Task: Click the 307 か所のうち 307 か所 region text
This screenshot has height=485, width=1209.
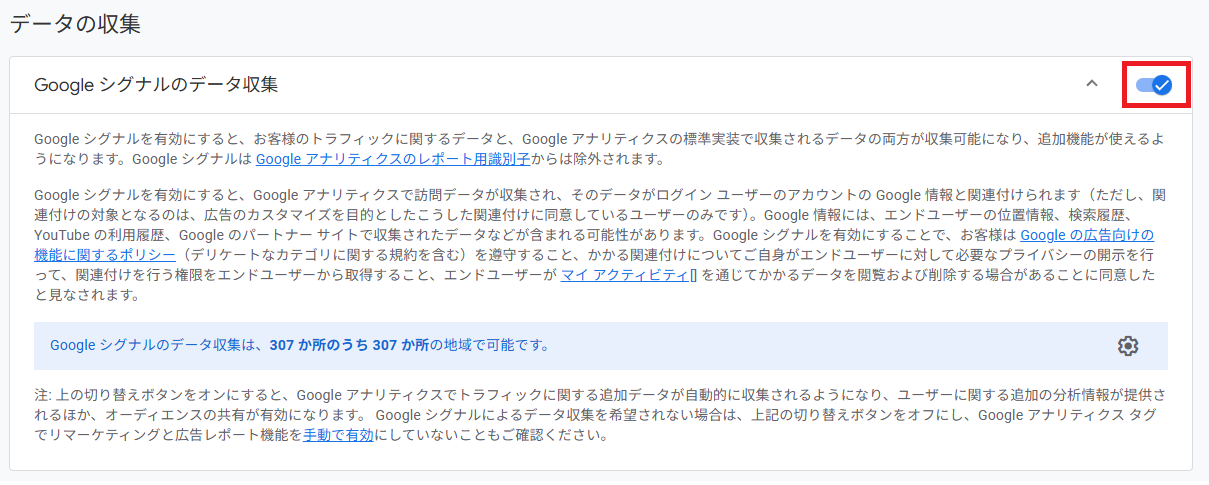Action: point(349,346)
